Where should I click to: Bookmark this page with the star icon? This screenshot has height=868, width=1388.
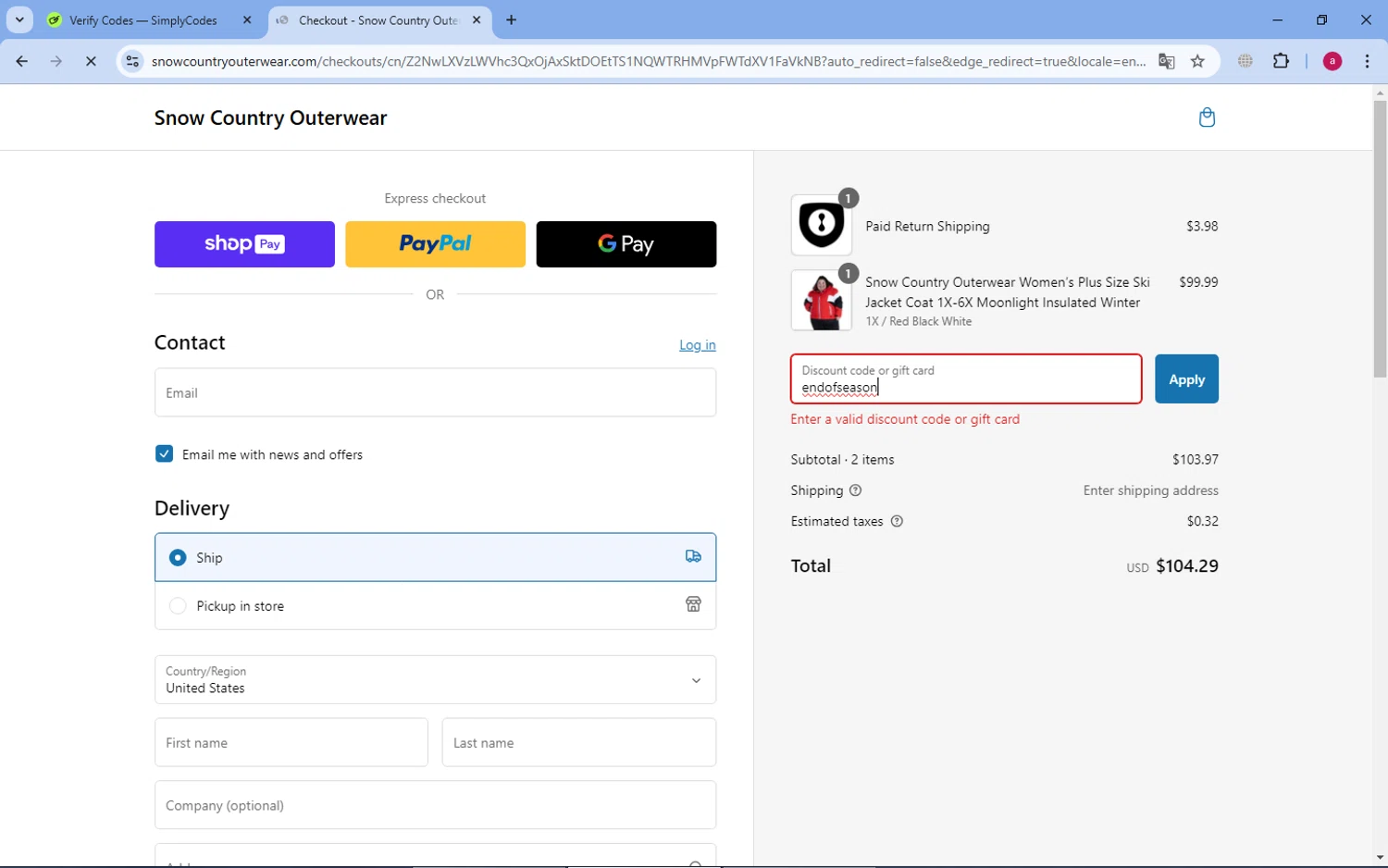click(x=1198, y=61)
